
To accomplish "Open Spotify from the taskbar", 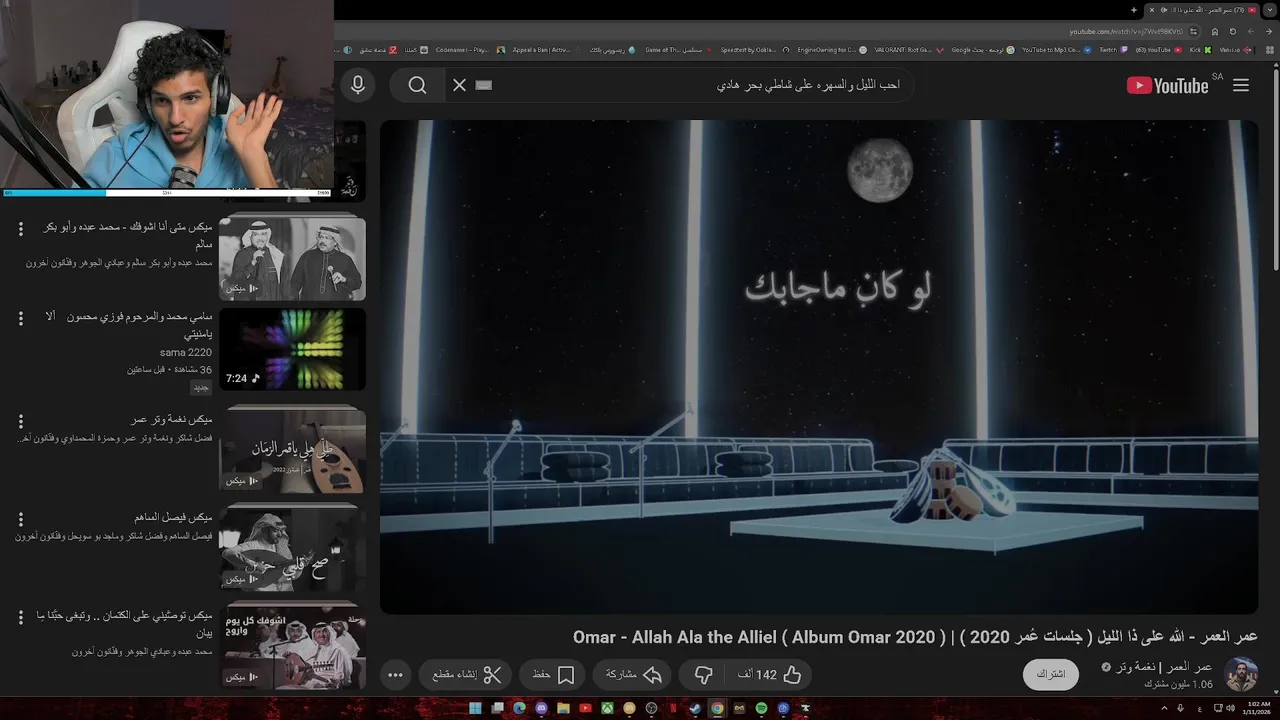I will [x=761, y=708].
